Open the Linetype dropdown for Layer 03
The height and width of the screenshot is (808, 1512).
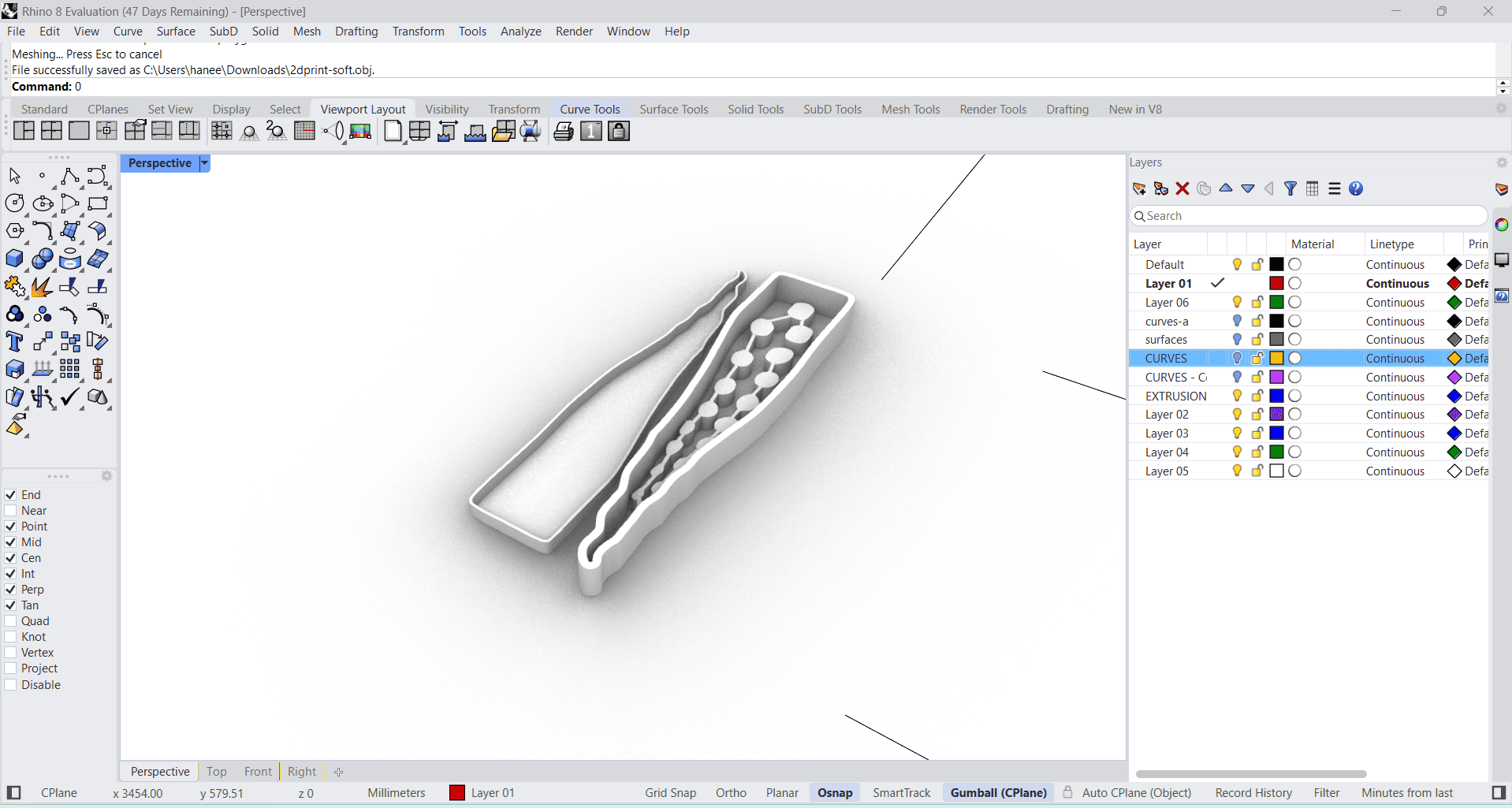pos(1395,434)
